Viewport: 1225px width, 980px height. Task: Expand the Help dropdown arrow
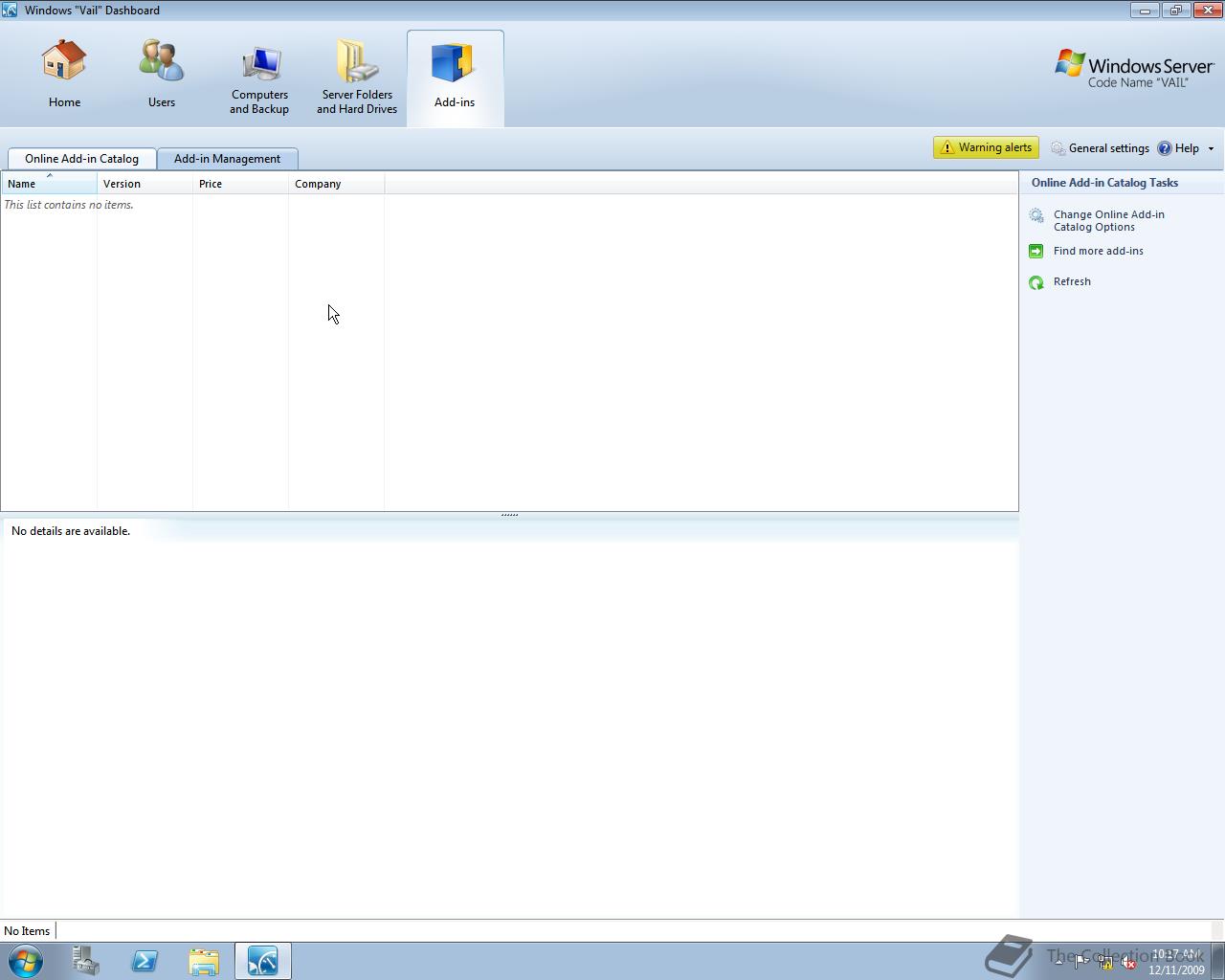(x=1211, y=148)
